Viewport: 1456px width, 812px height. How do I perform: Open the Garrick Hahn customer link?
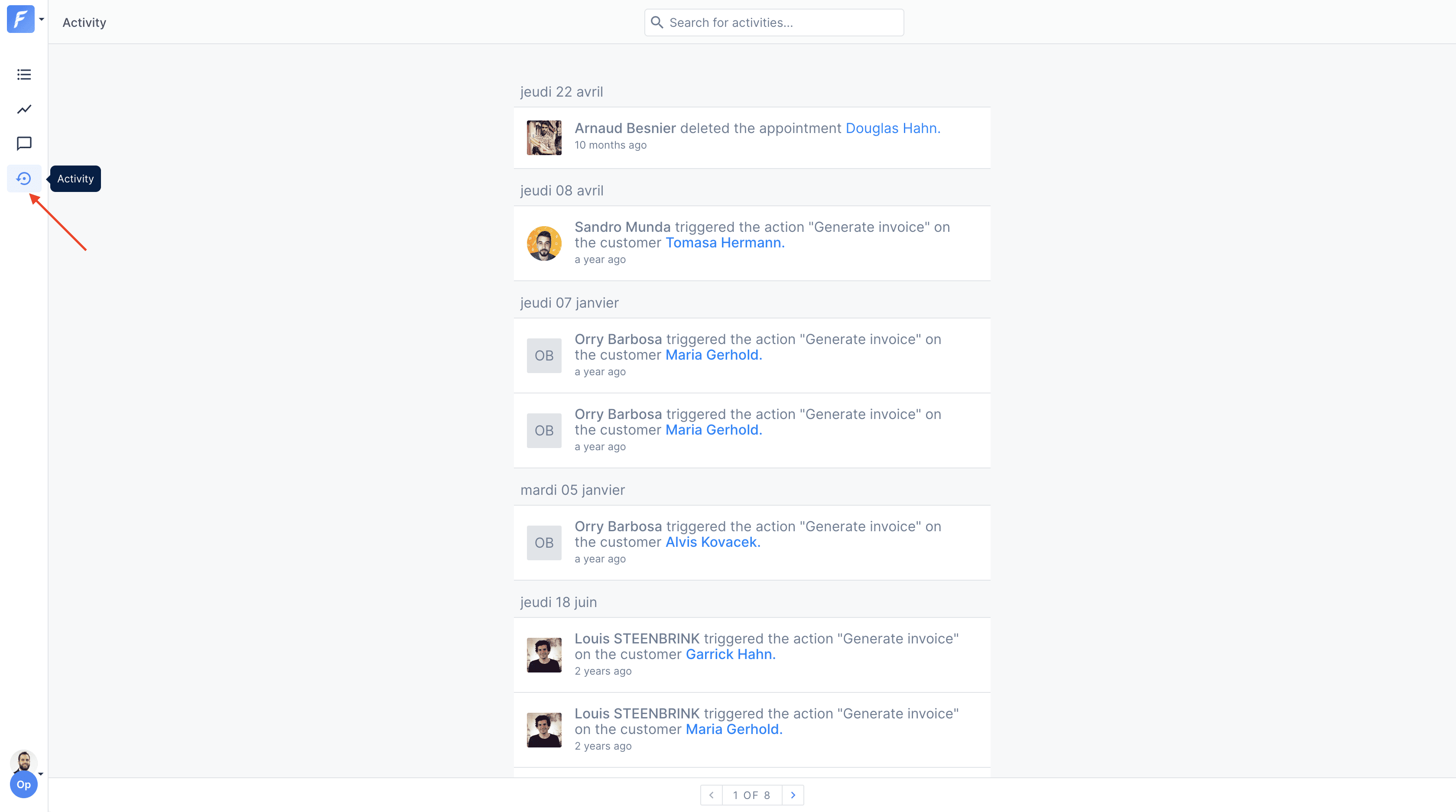[x=730, y=654]
